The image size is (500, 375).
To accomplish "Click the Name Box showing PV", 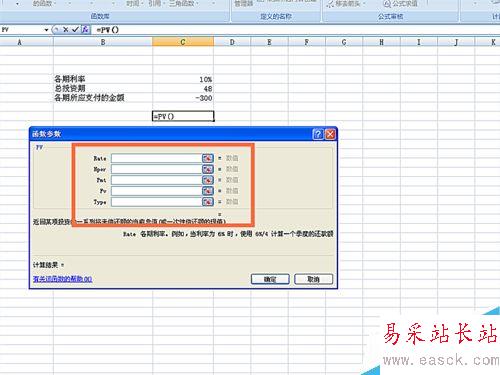I will pyautogui.click(x=22, y=30).
